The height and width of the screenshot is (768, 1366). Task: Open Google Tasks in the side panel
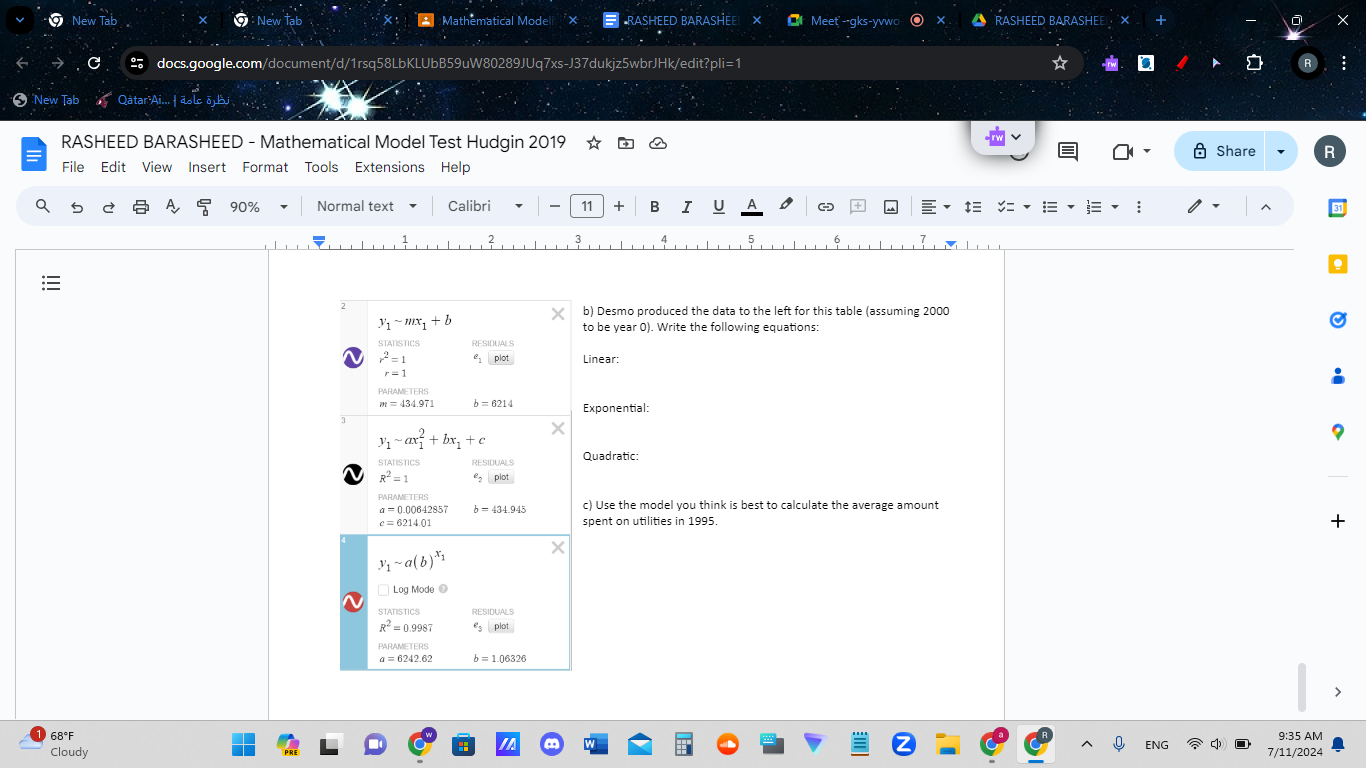[x=1338, y=320]
